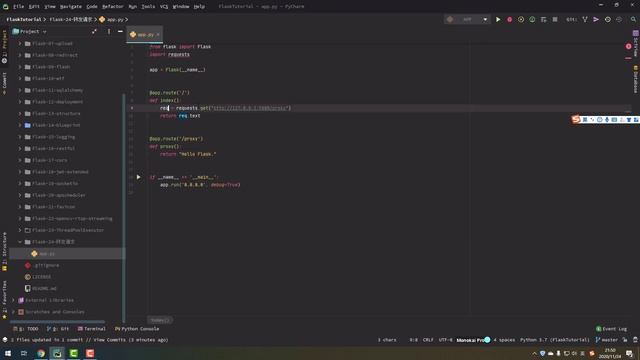
Task: Expand the flask-07-upload folder
Action: point(20,43)
